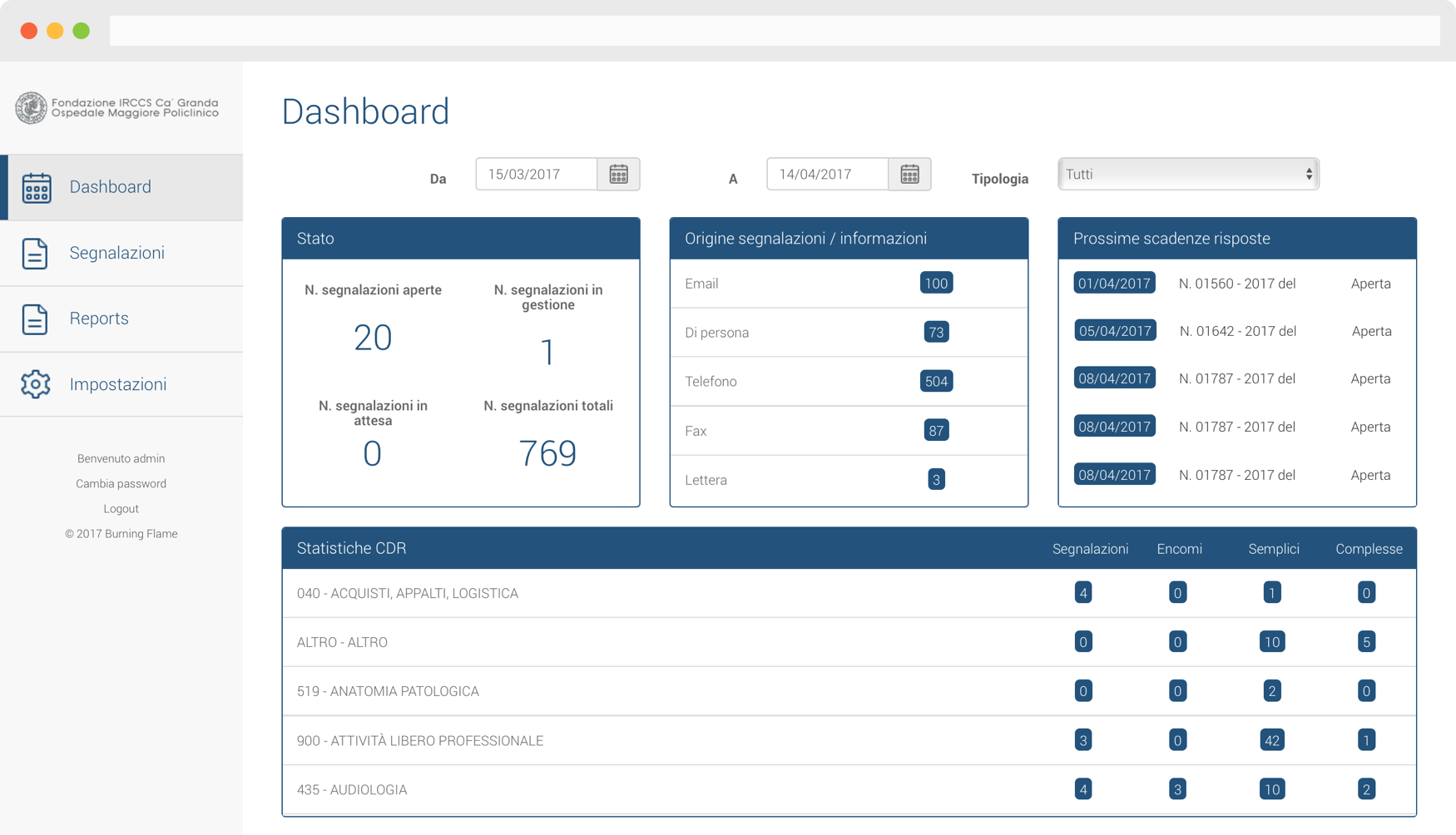Click the segnalazioni in gestione count 1
Screen dimensions: 1456x835
coord(547,352)
